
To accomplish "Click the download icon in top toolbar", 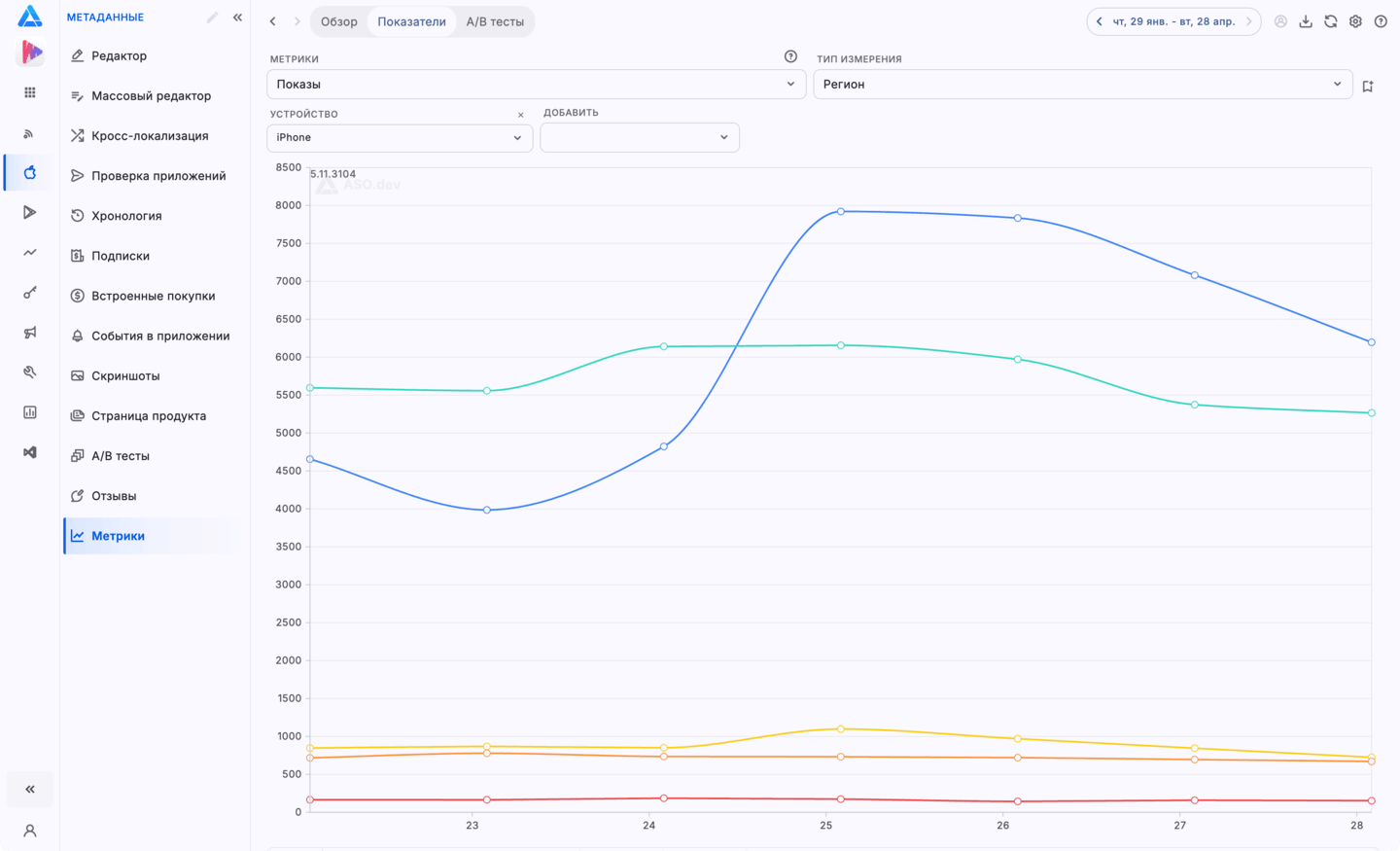I will tap(1306, 21).
